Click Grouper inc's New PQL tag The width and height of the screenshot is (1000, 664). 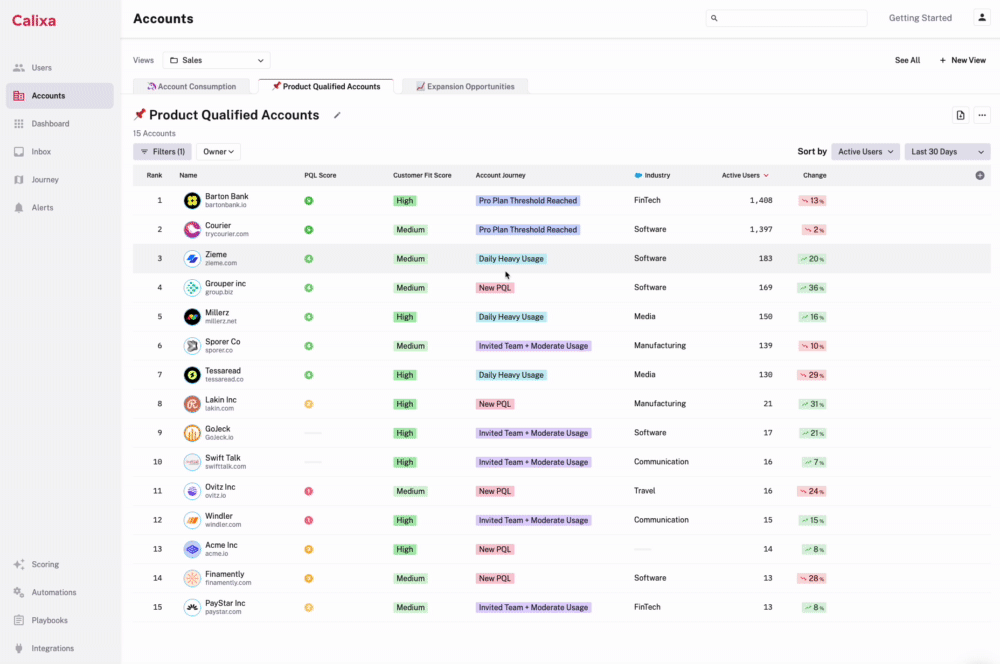(494, 288)
